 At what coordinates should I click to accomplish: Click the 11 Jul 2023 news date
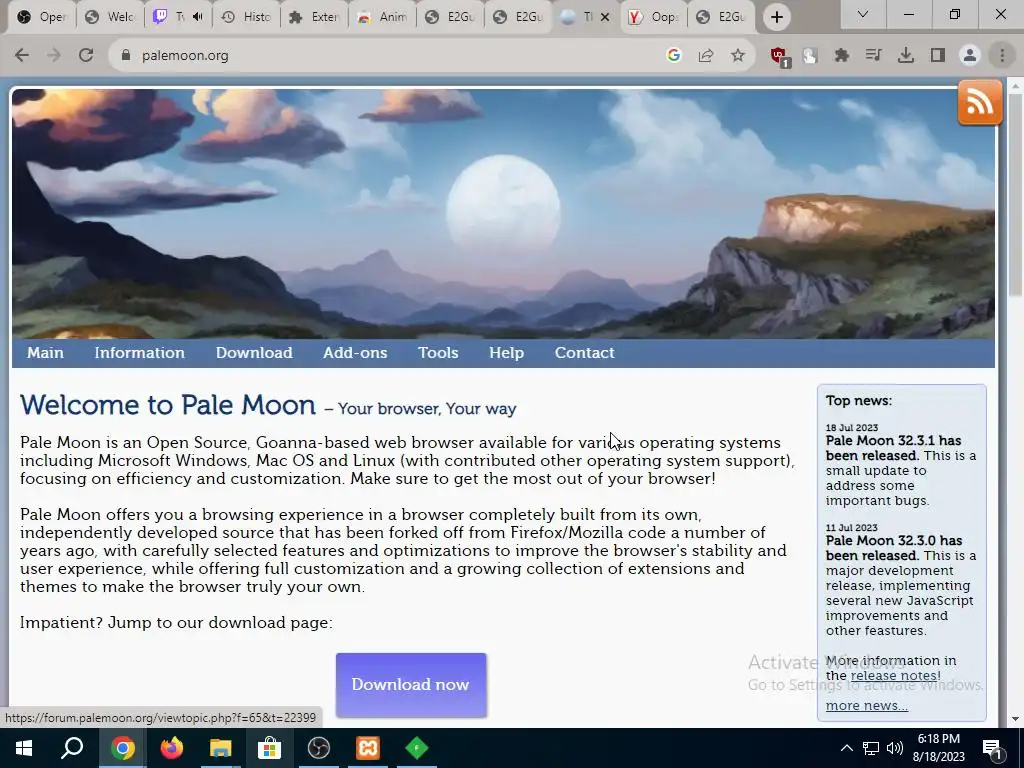852,528
